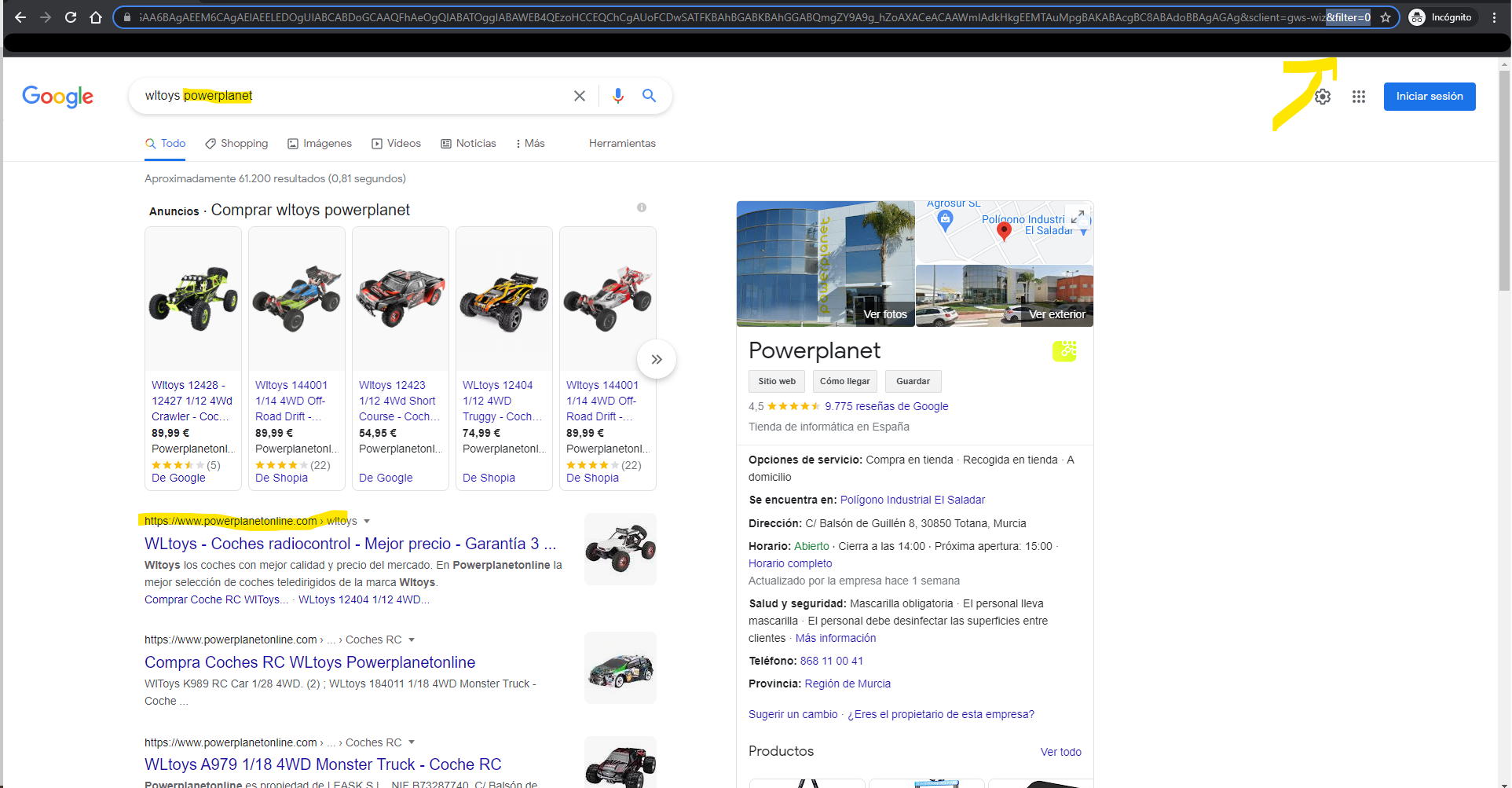Viewport: 1512px width, 788px height.
Task: Click the browser forward arrow
Action: coord(46,17)
